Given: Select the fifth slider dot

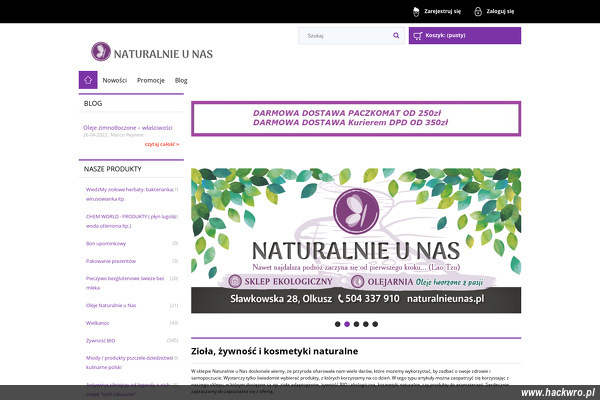Looking at the screenshot, I should click(375, 324).
